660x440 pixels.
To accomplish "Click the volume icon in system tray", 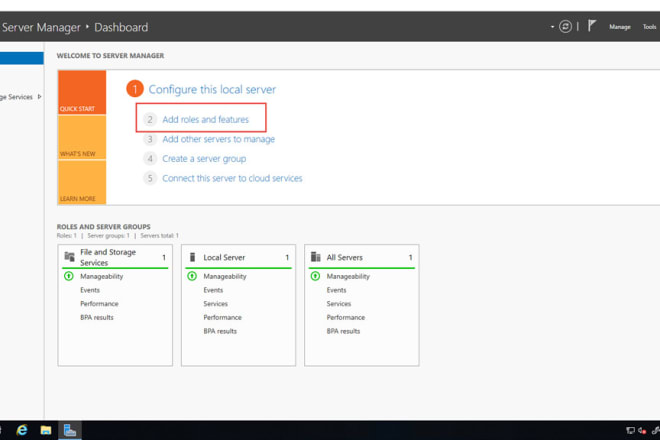I will click(642, 430).
